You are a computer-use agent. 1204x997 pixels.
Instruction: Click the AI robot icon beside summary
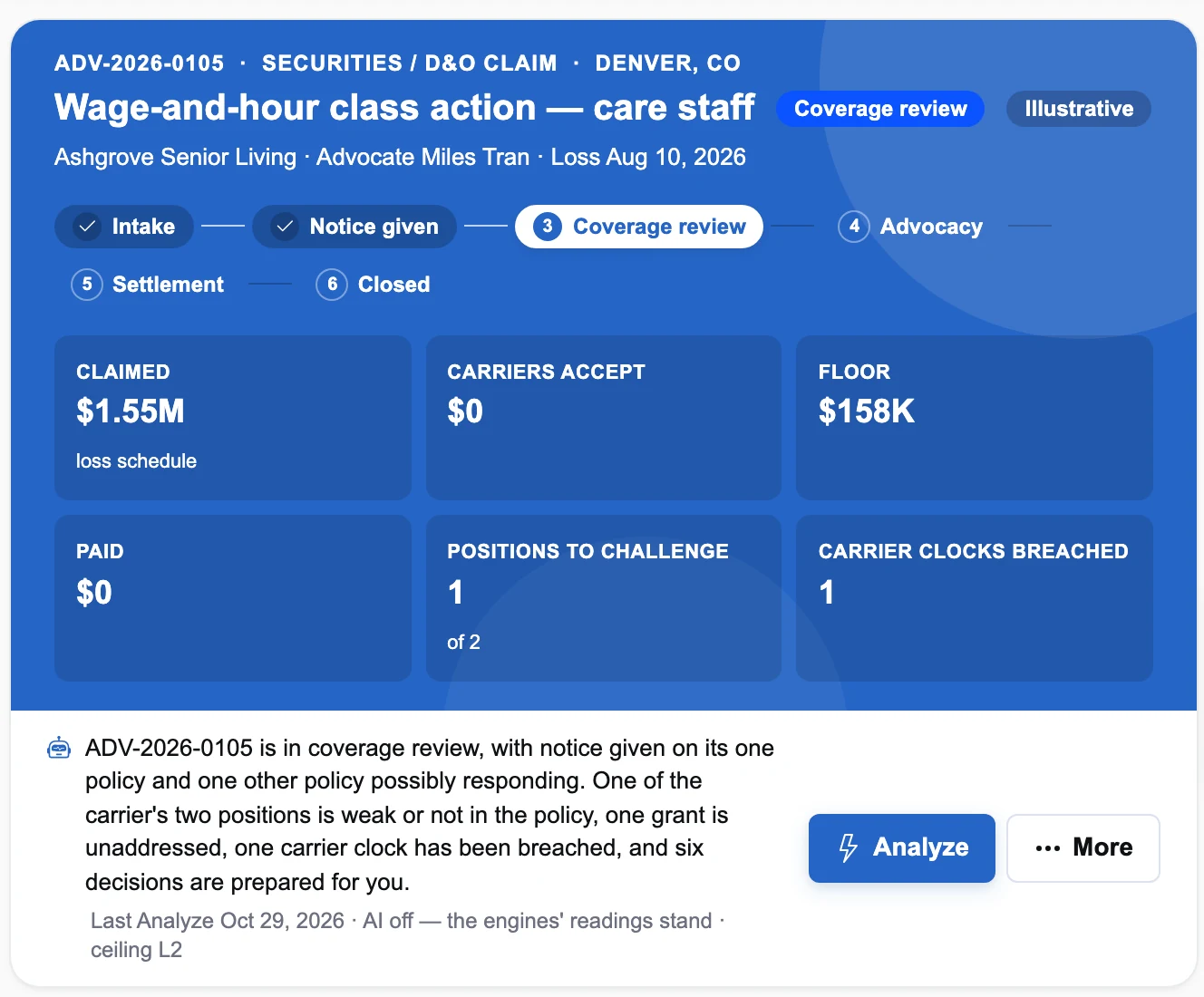click(x=59, y=748)
